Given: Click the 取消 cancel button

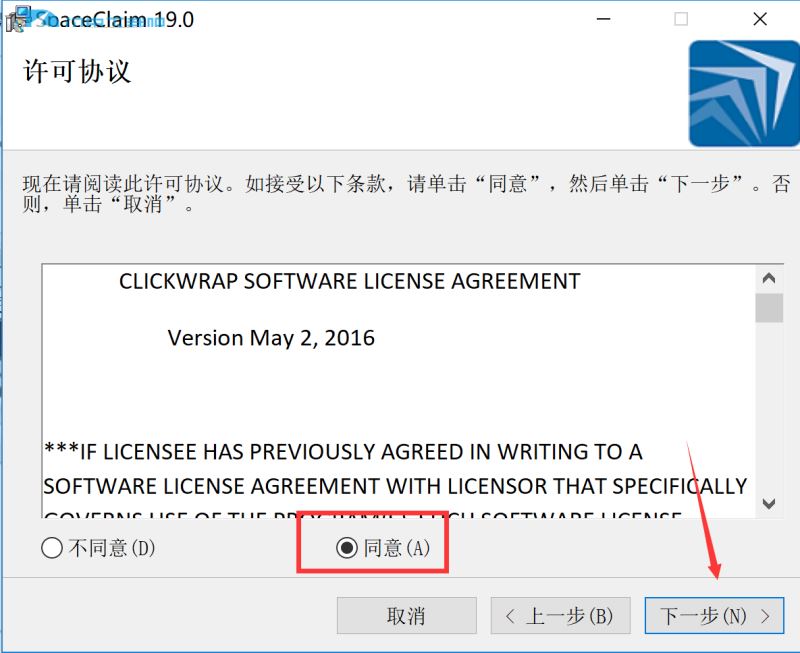Looking at the screenshot, I should [407, 616].
